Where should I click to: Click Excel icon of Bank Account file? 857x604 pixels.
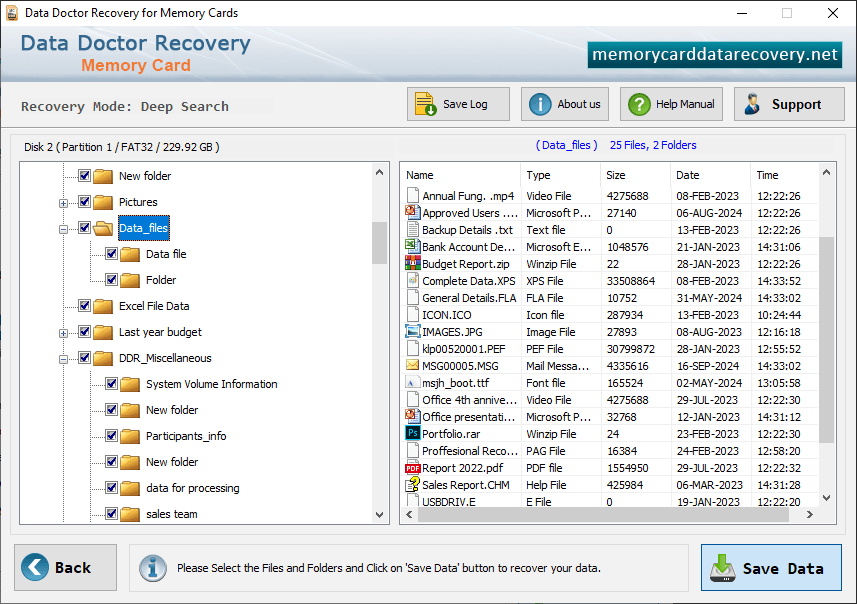click(413, 246)
